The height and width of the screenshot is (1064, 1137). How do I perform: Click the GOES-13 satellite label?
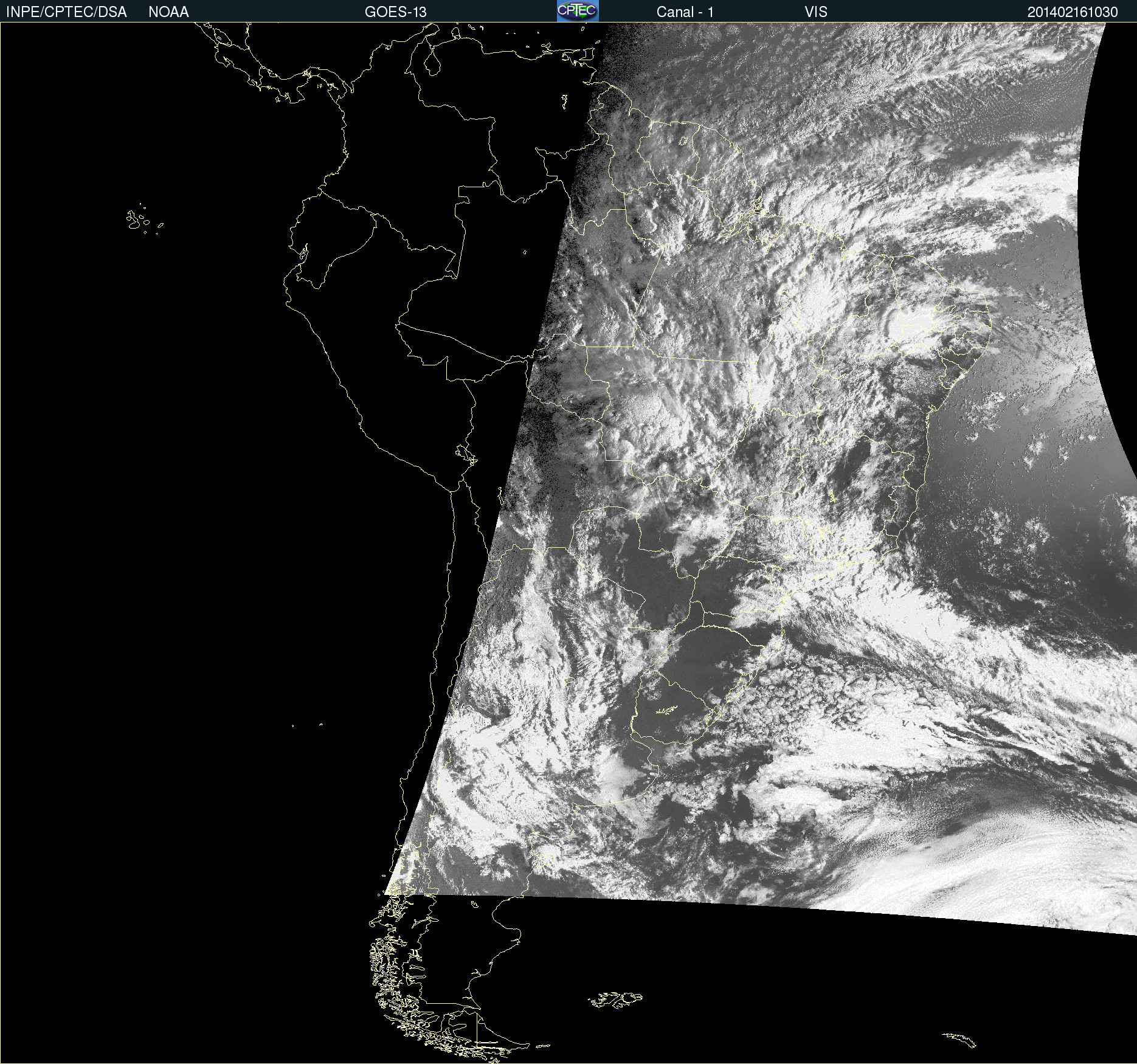(x=396, y=12)
